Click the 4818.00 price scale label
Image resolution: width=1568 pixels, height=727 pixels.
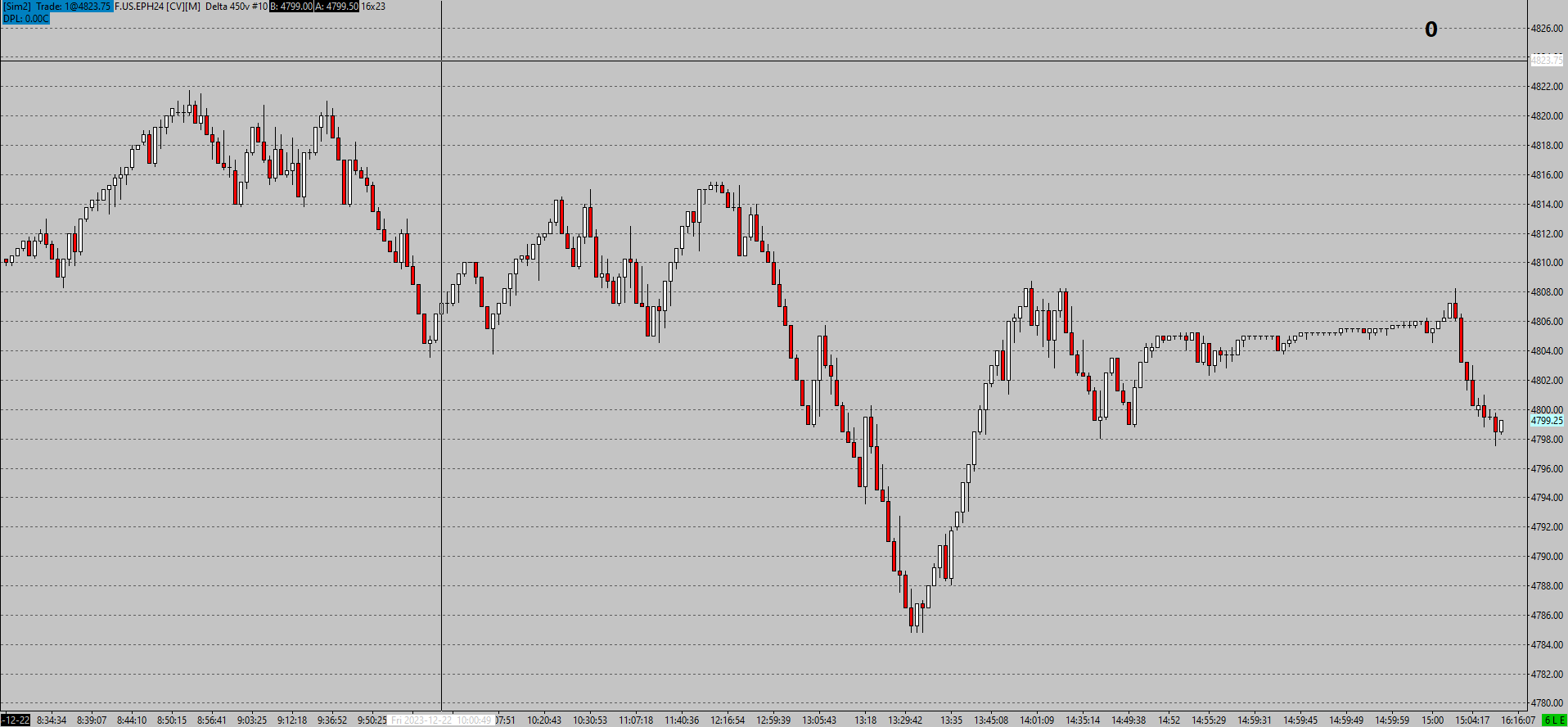[x=1547, y=146]
